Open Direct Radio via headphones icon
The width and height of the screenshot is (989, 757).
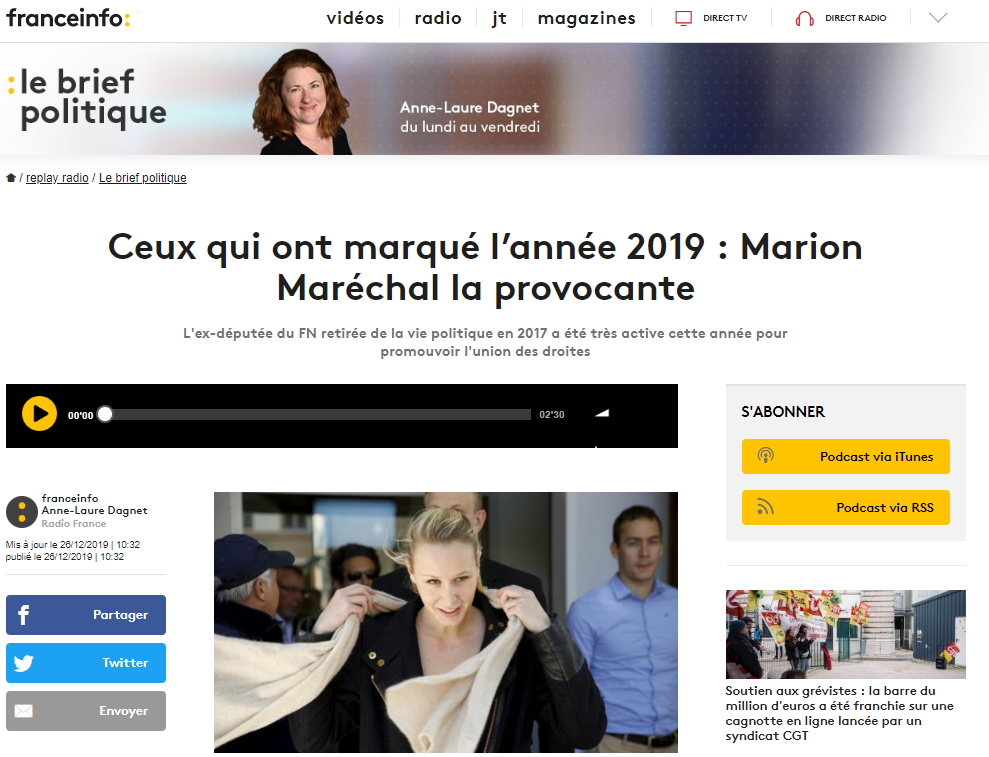(x=804, y=18)
